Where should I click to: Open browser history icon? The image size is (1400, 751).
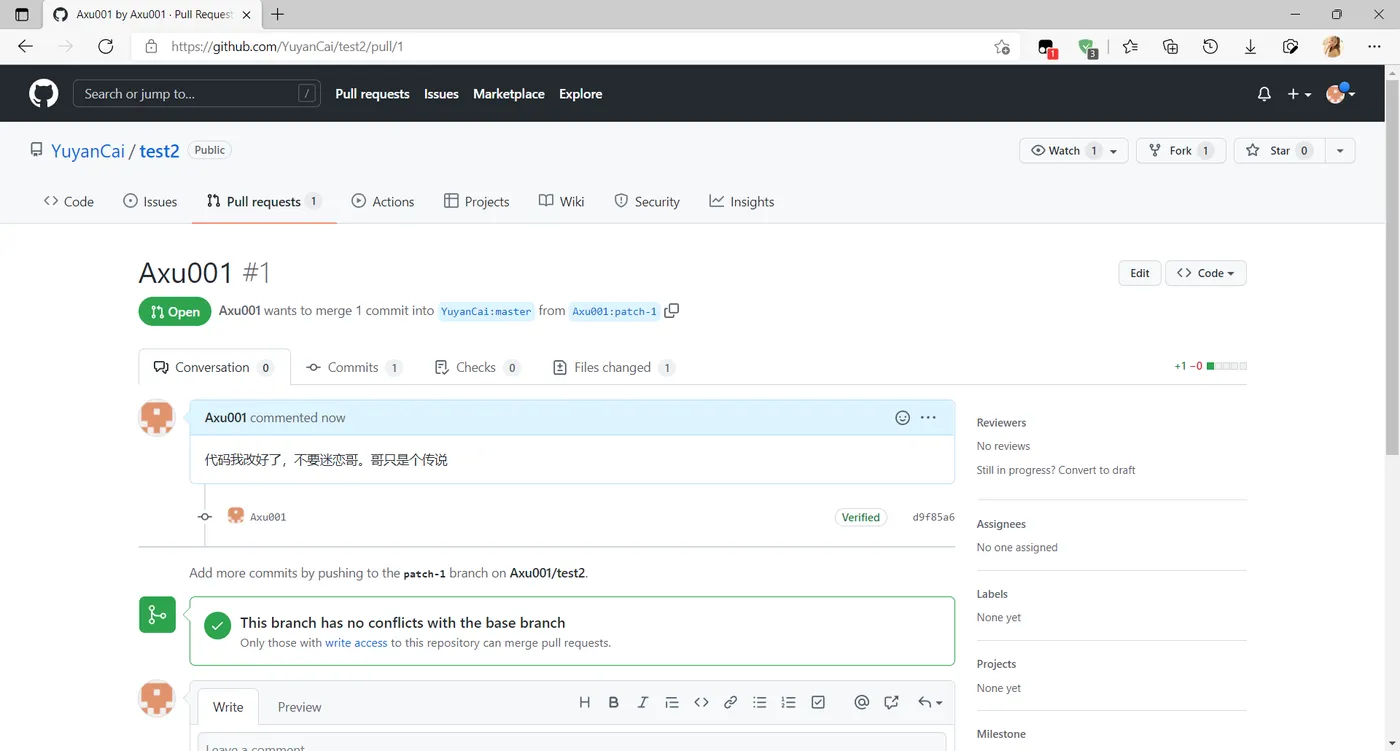[x=1210, y=46]
